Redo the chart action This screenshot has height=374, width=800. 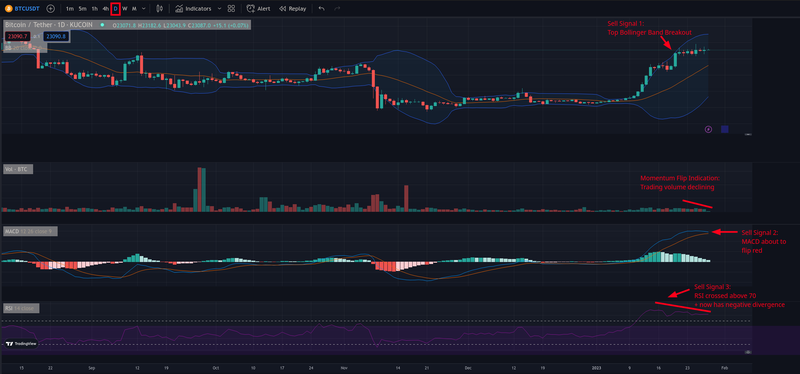pyautogui.click(x=337, y=9)
